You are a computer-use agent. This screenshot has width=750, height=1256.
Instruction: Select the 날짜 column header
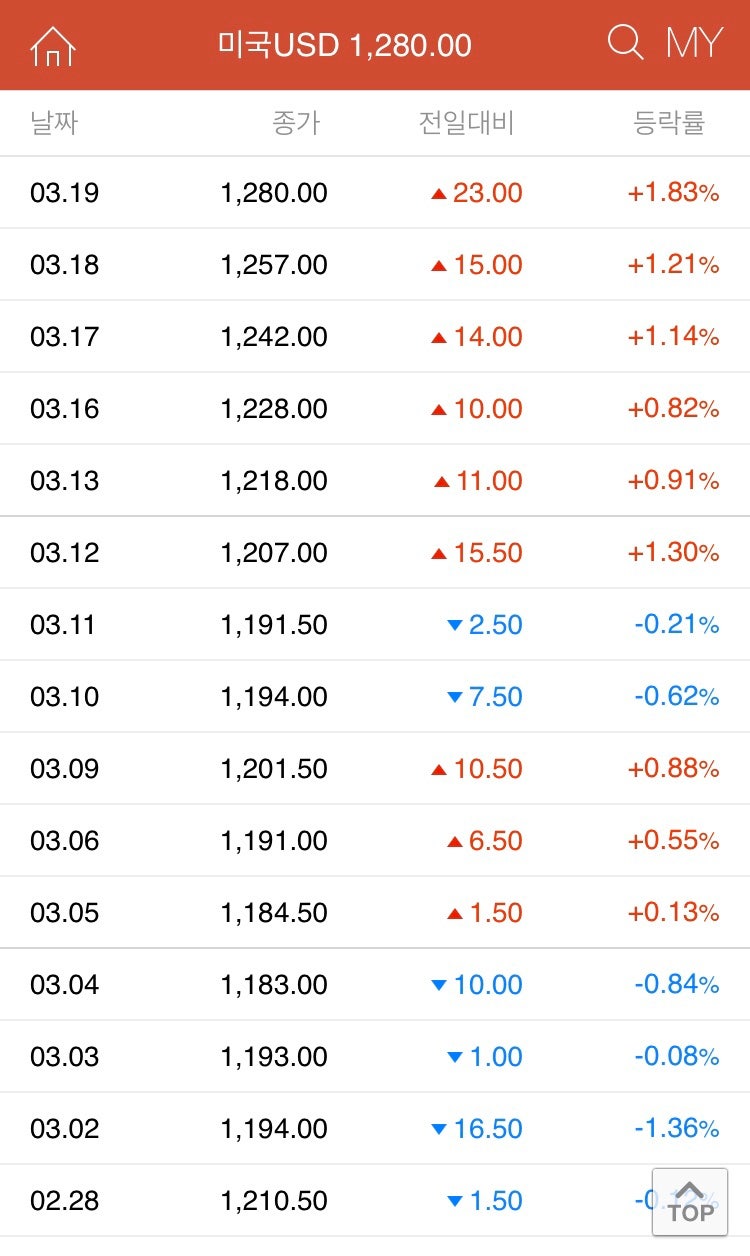[54, 123]
